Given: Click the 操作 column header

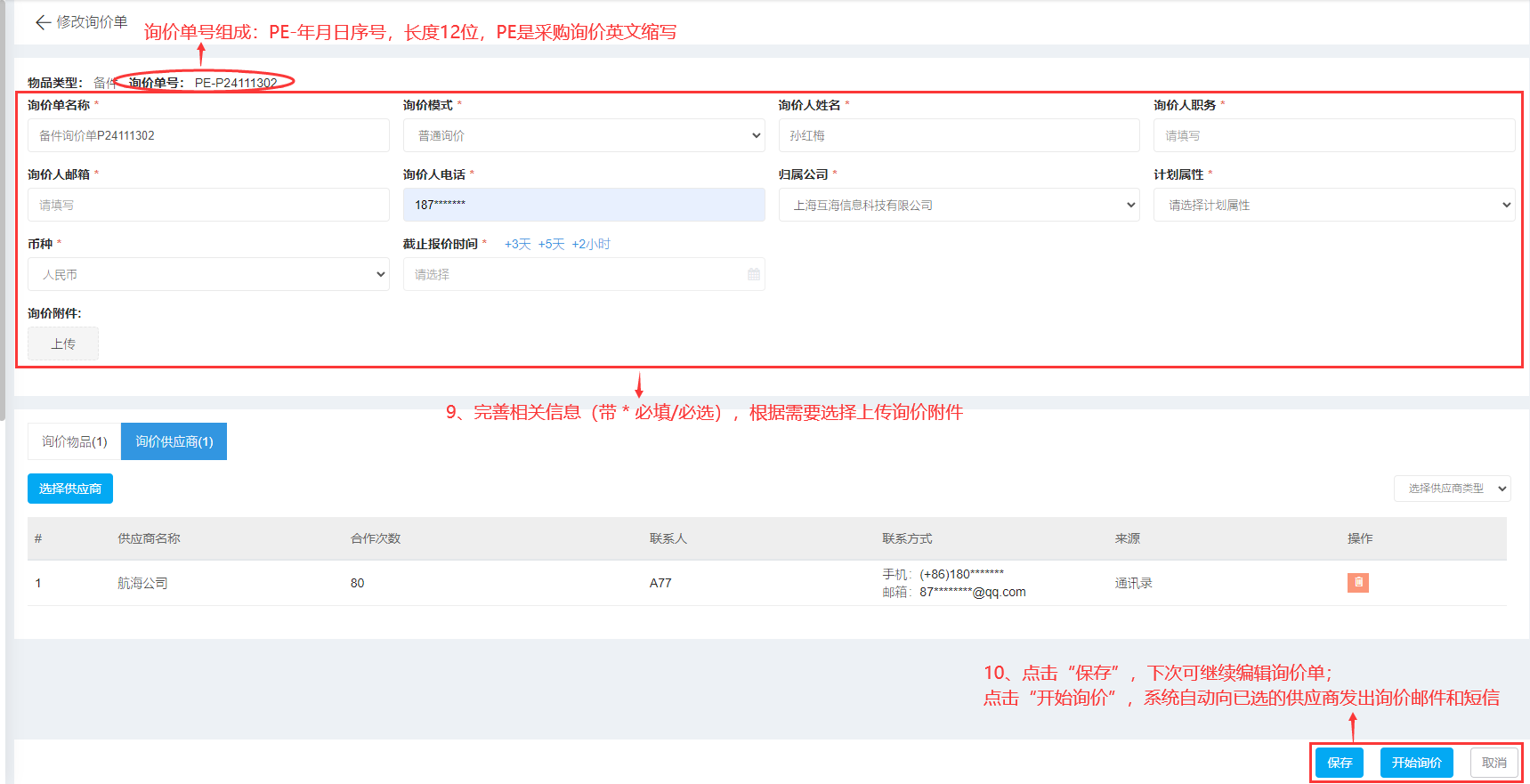Looking at the screenshot, I should click(x=1360, y=538).
